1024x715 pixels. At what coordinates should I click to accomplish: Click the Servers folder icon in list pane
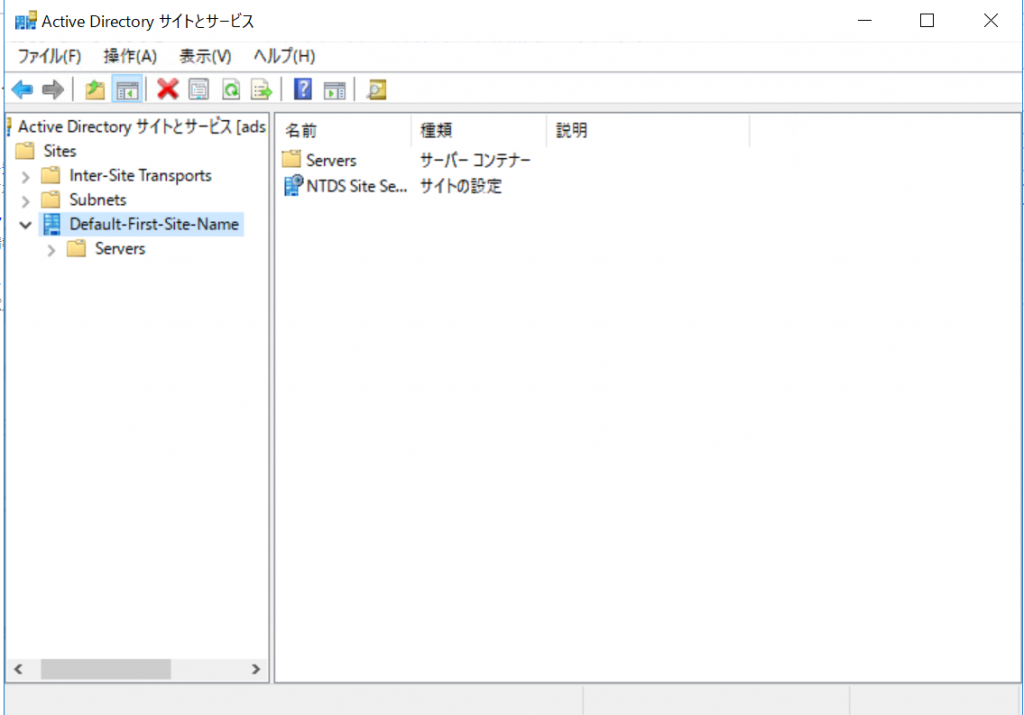coord(291,159)
